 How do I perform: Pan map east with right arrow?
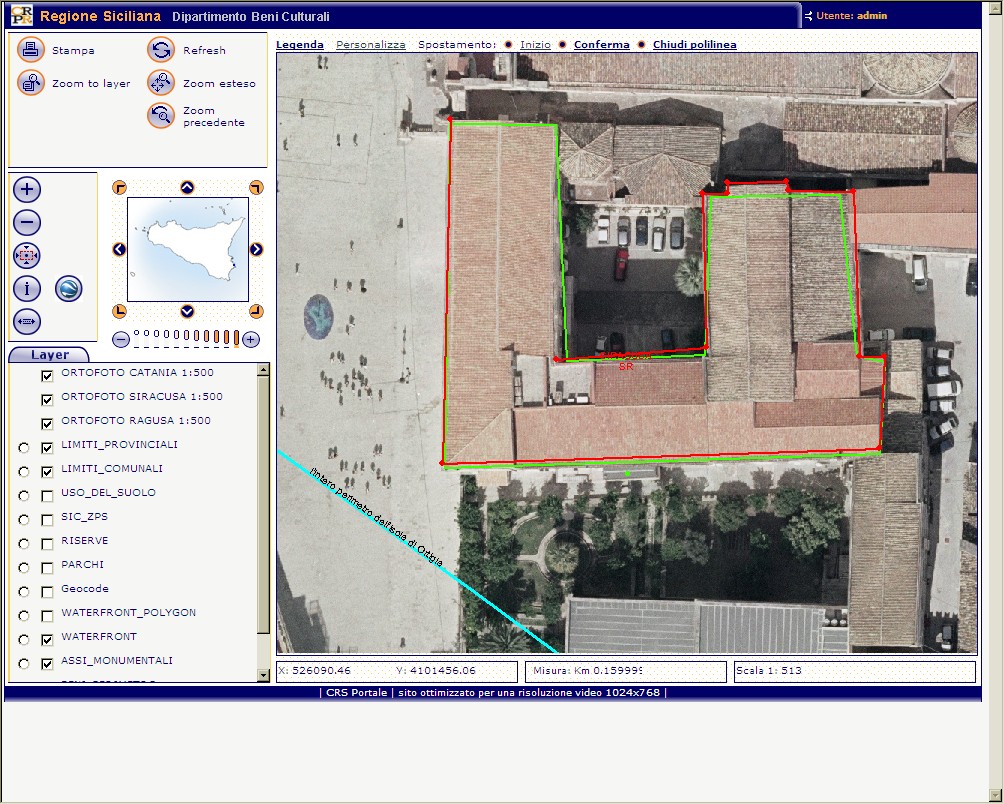click(256, 249)
